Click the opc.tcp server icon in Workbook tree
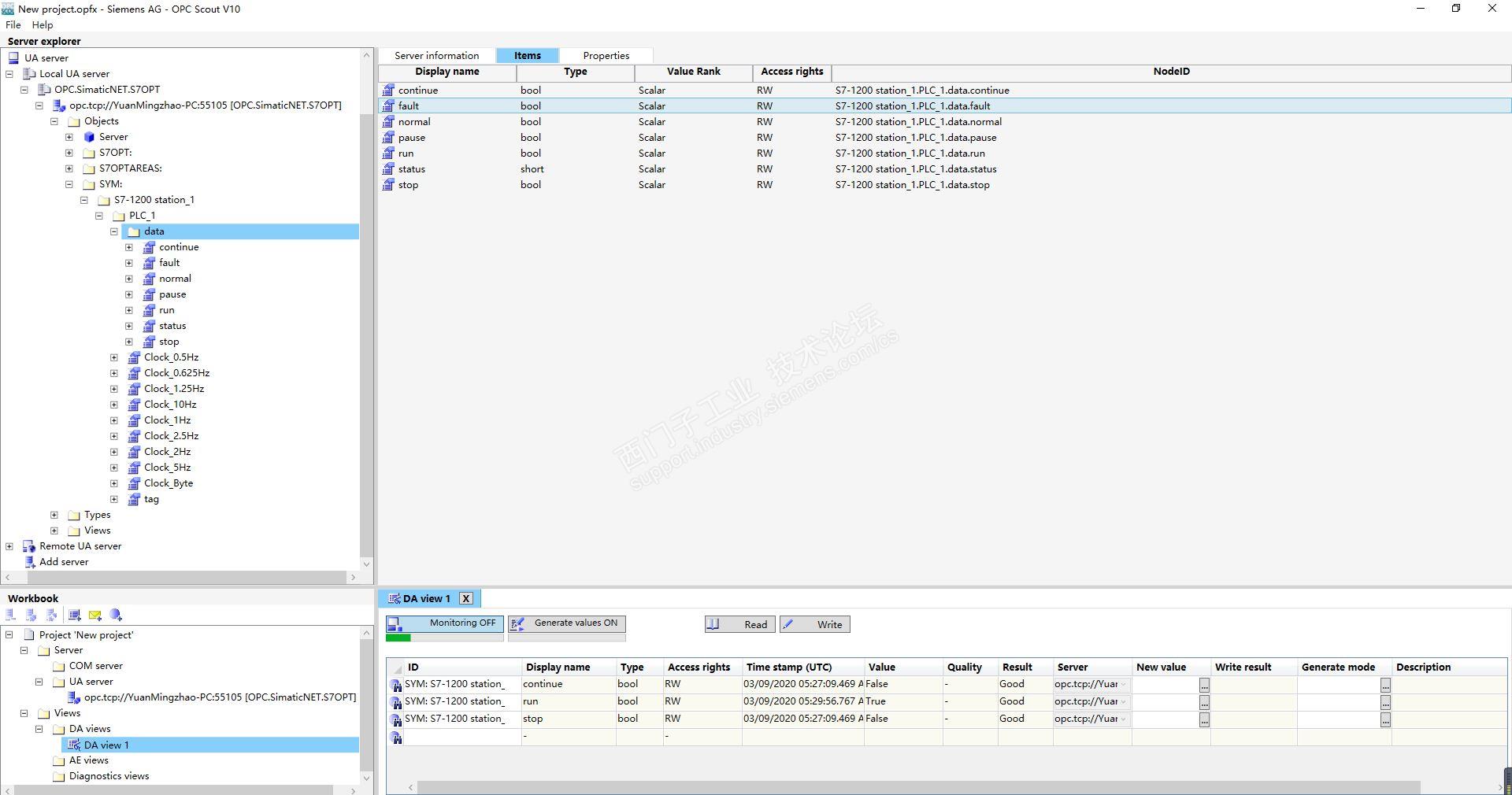The height and width of the screenshot is (795, 1512). 74,697
